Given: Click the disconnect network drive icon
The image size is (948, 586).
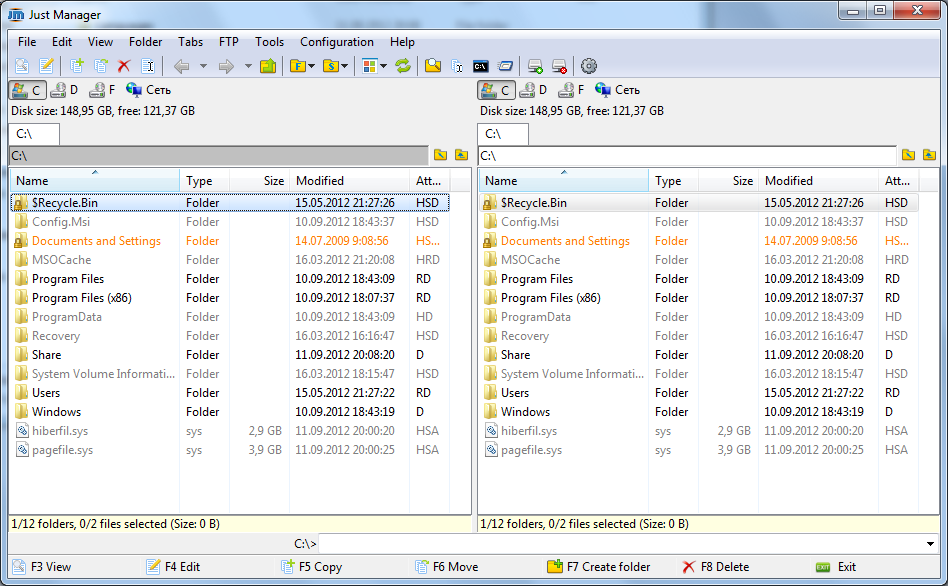Looking at the screenshot, I should coord(559,65).
